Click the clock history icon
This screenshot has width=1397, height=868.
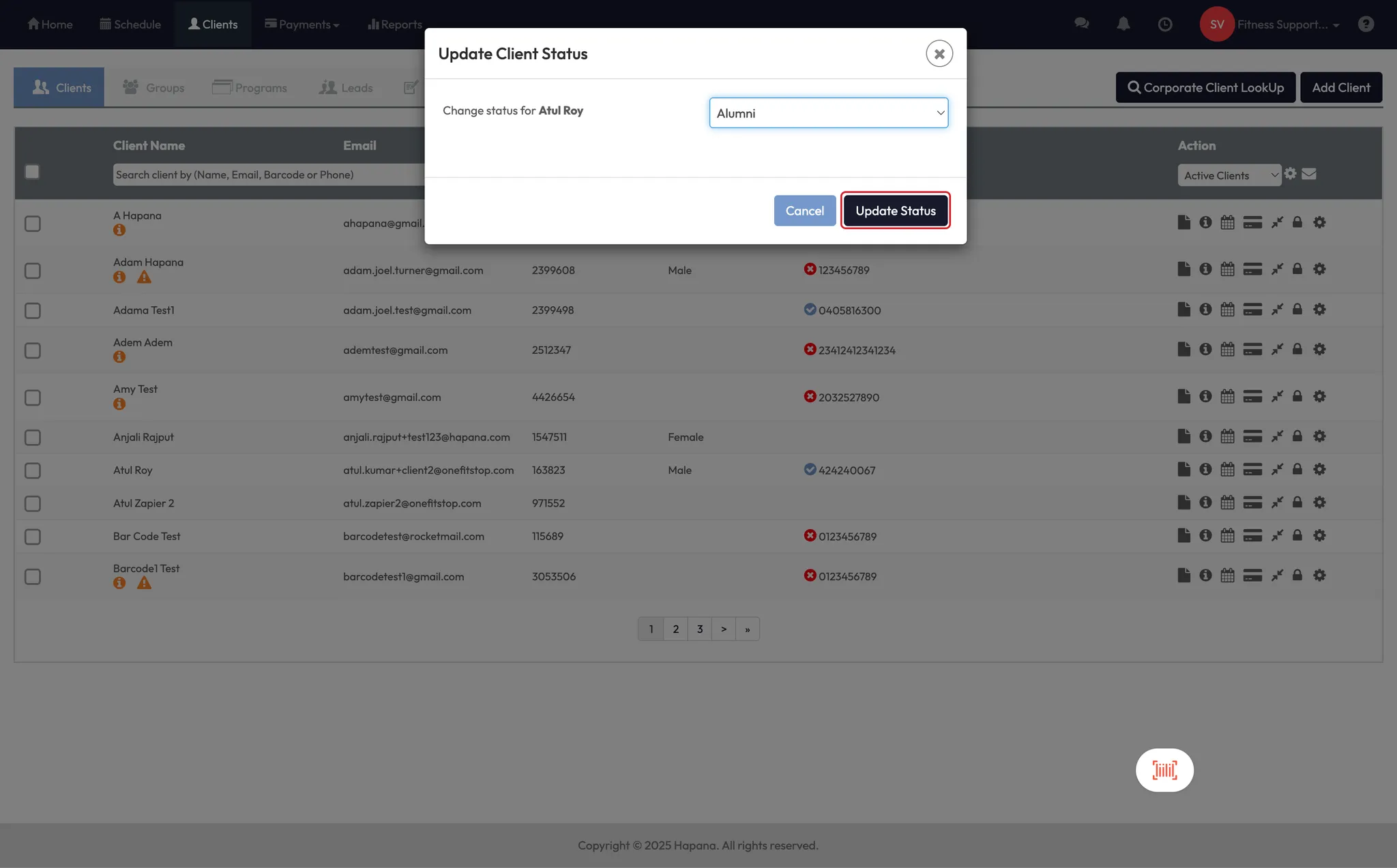1165,25
